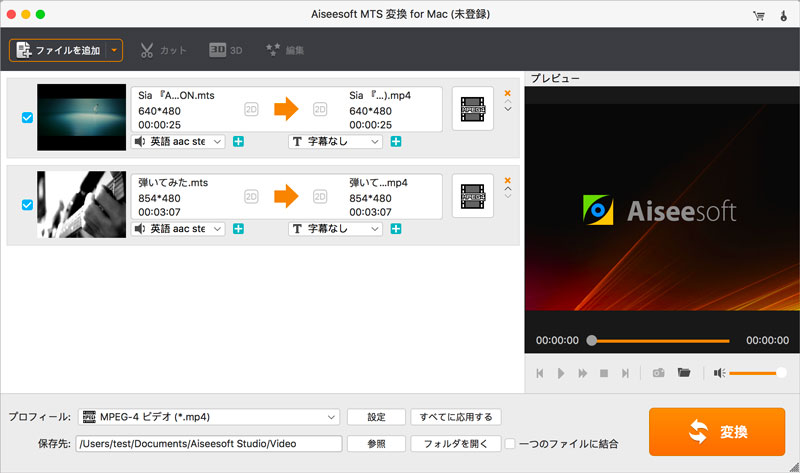Screen dimensions: 800x473
Task: Stop the preview playback
Action: [x=604, y=373]
